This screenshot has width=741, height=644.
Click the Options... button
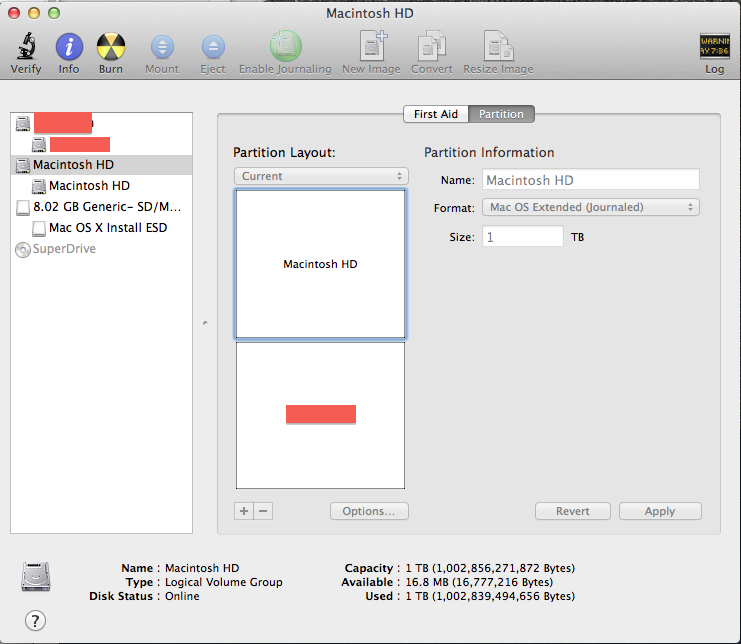click(x=369, y=511)
